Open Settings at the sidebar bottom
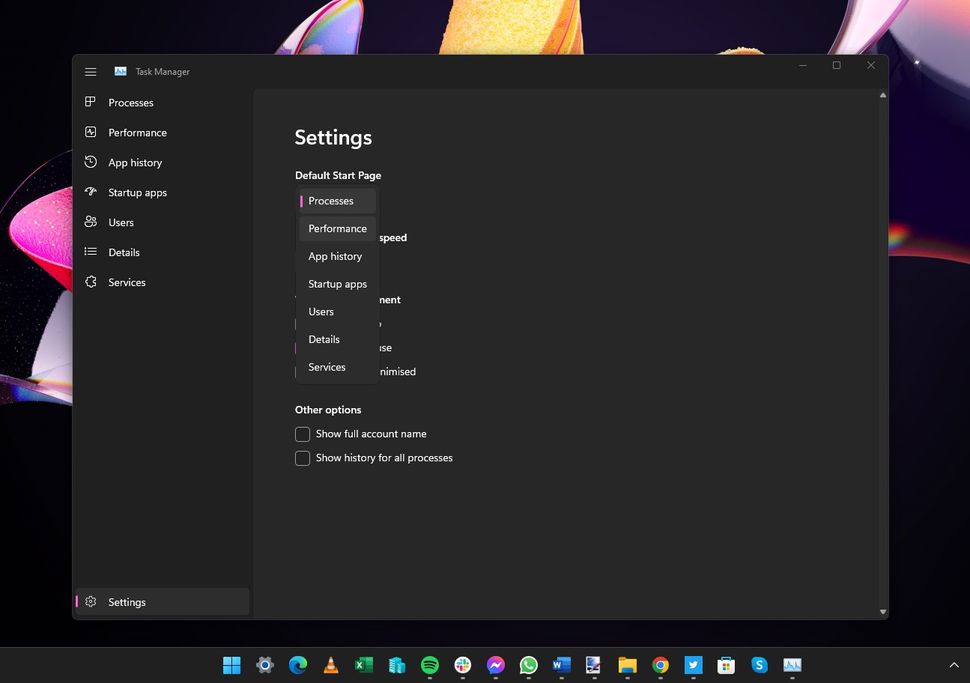 126,602
